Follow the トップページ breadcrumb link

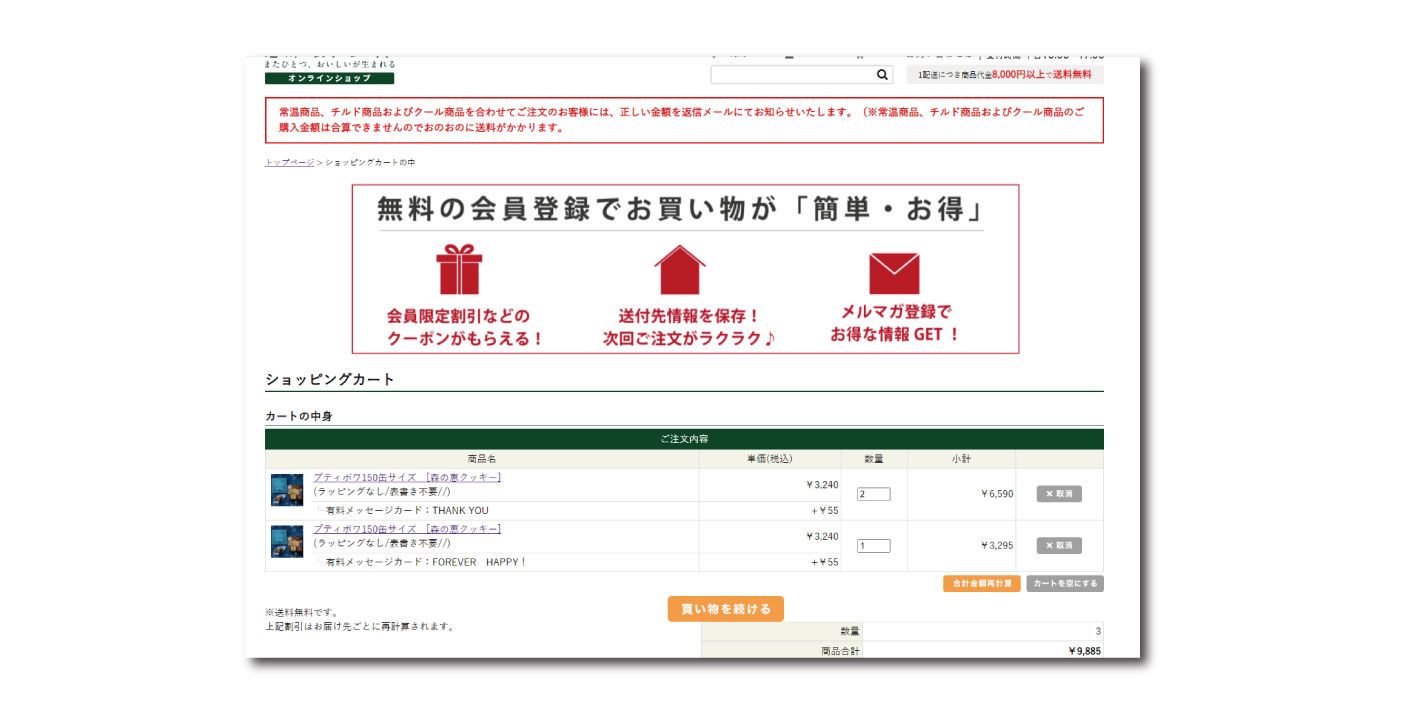click(289, 162)
